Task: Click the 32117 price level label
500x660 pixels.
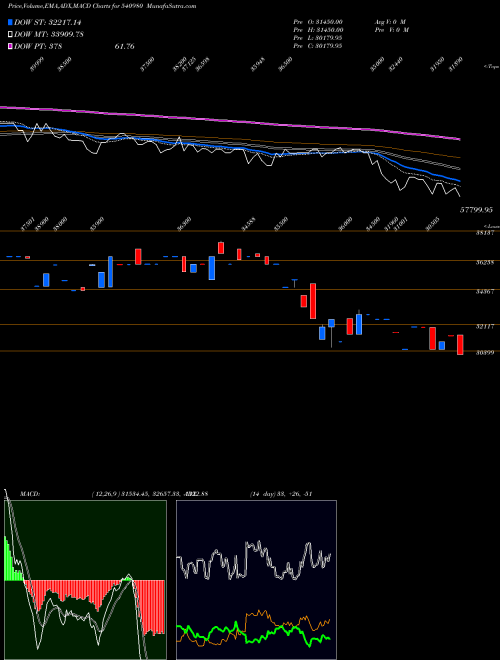Action: 487,326
